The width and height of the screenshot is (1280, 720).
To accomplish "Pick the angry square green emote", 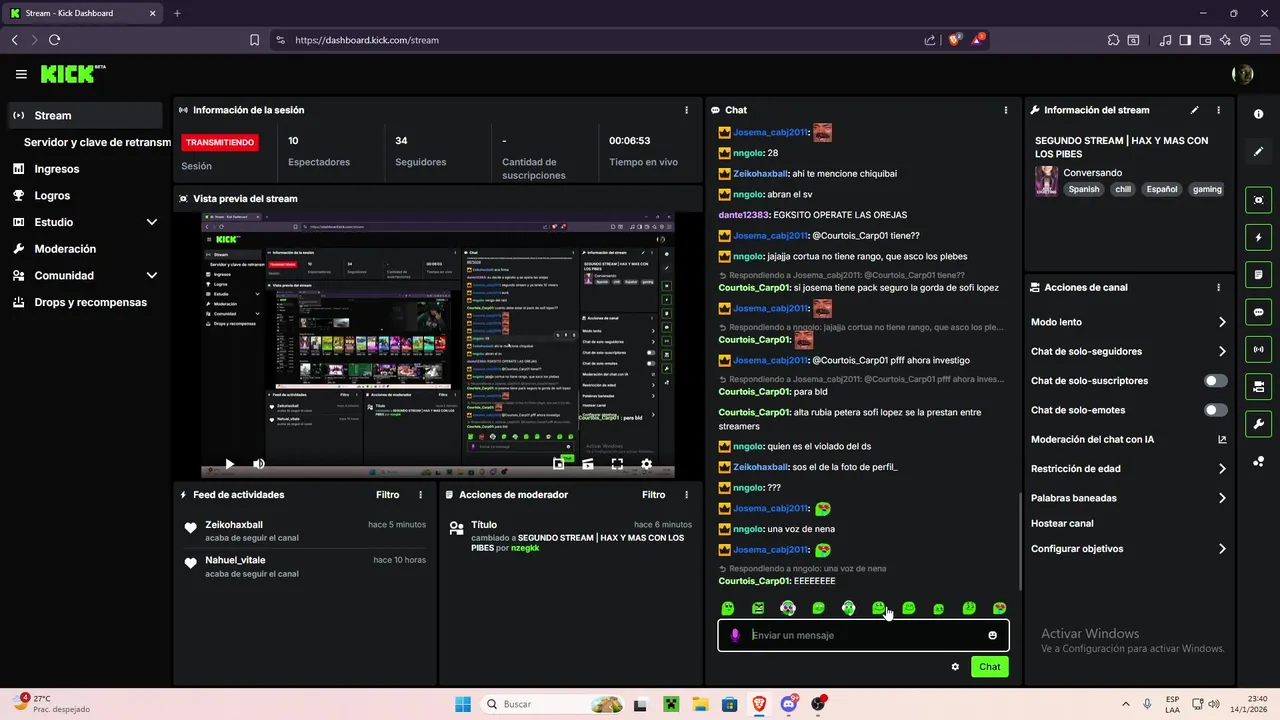I will [x=758, y=608].
